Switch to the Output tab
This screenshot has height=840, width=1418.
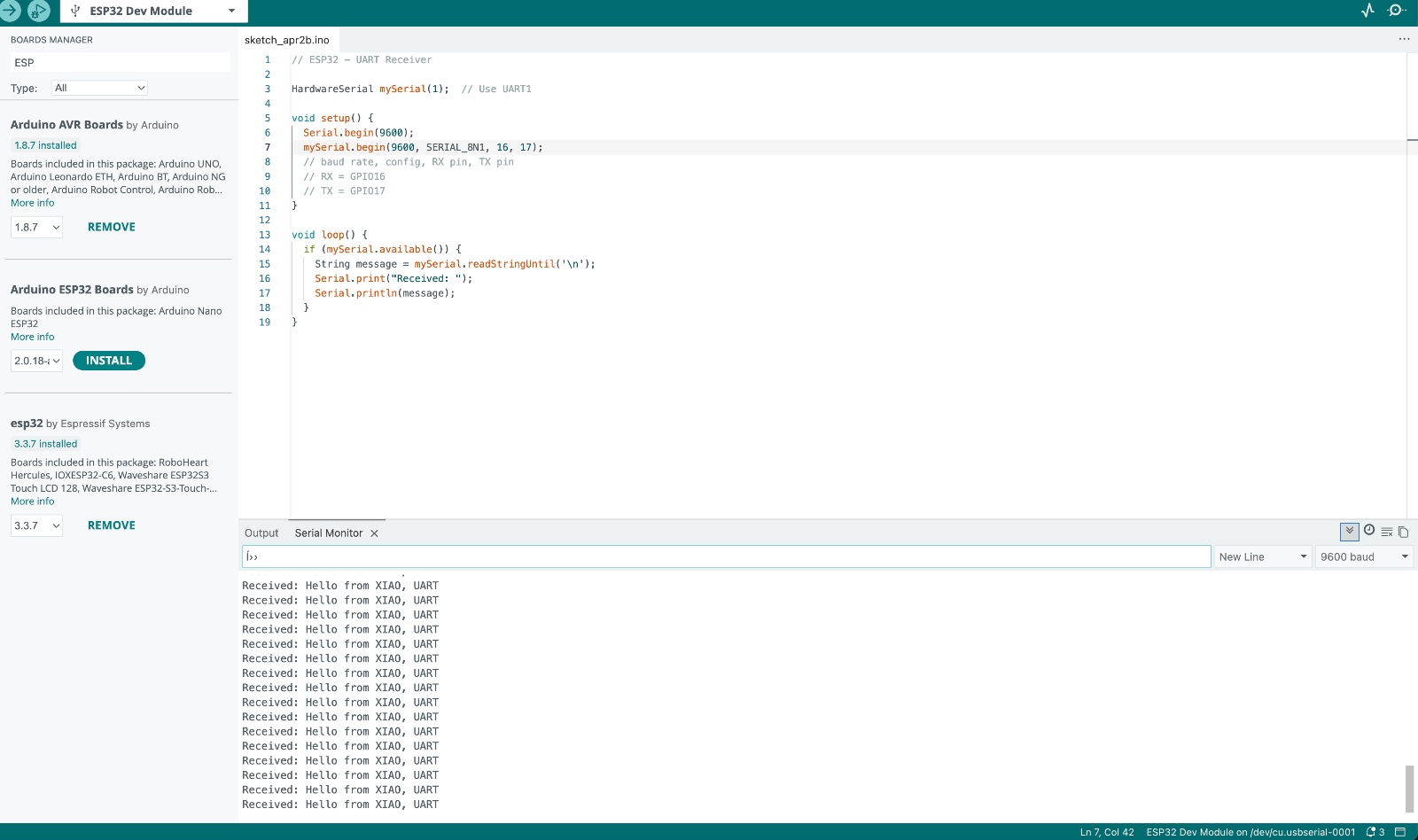261,533
